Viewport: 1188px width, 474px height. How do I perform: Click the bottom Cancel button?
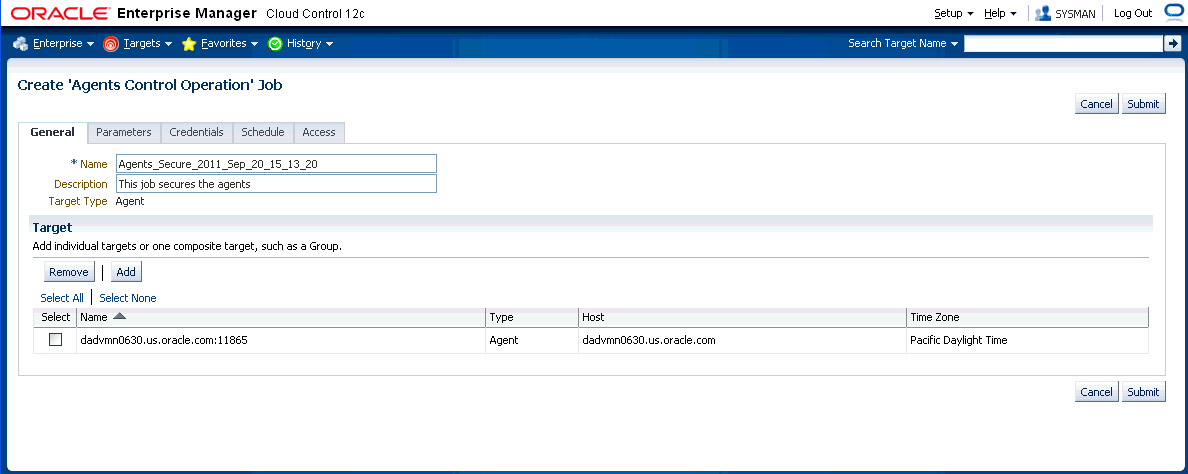pyautogui.click(x=1096, y=391)
